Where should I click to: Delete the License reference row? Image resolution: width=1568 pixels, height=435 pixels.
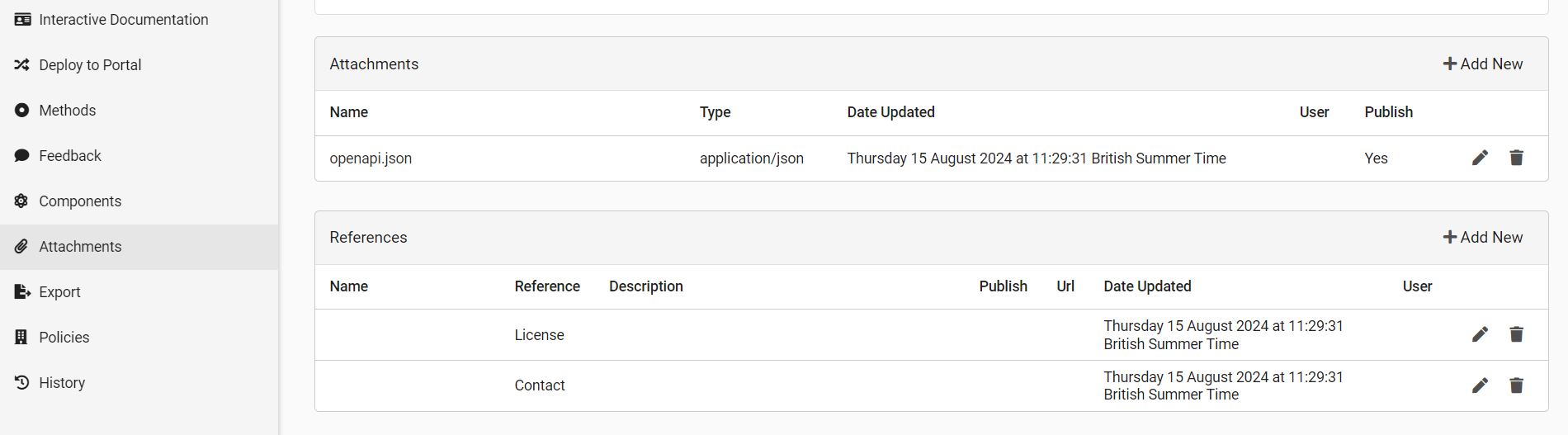tap(1516, 334)
